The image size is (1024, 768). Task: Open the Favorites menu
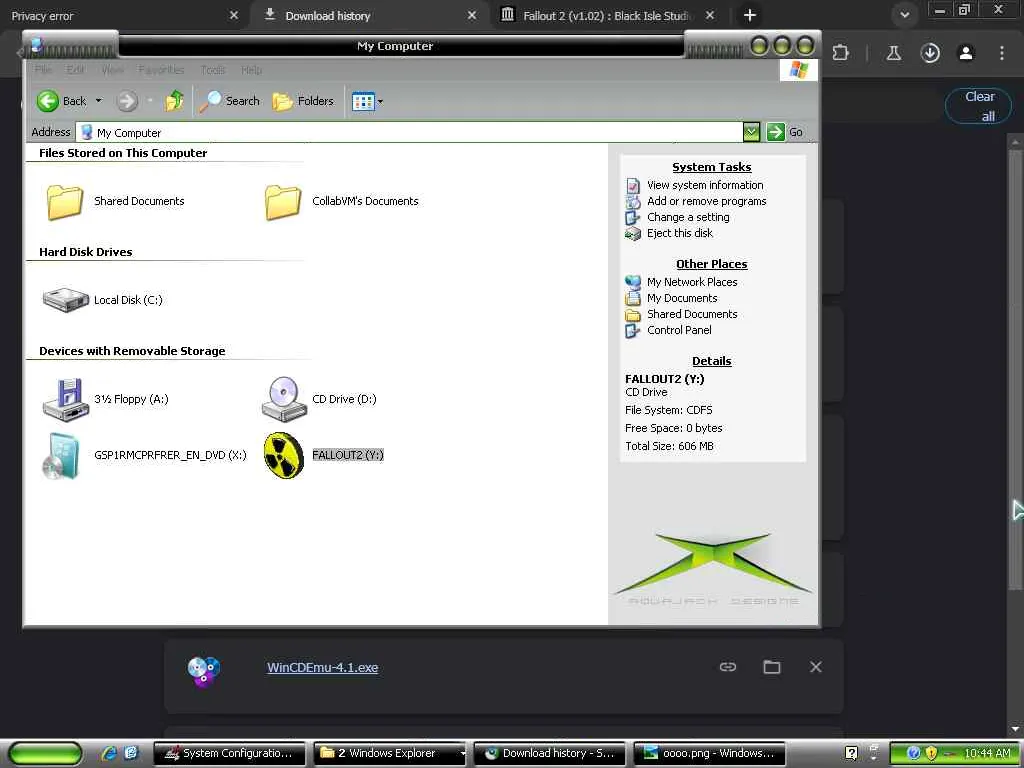[161, 70]
